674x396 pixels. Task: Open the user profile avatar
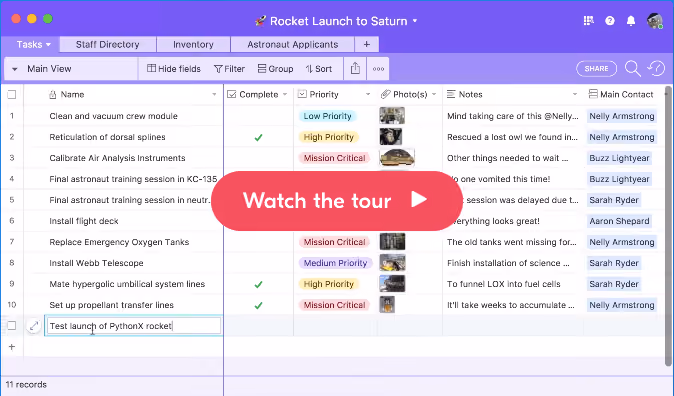click(655, 20)
